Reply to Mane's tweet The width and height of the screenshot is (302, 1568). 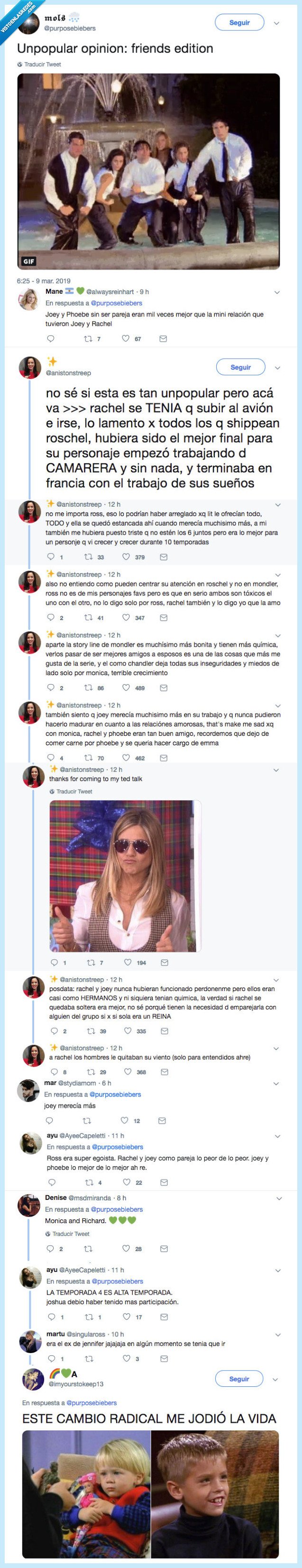click(x=51, y=338)
